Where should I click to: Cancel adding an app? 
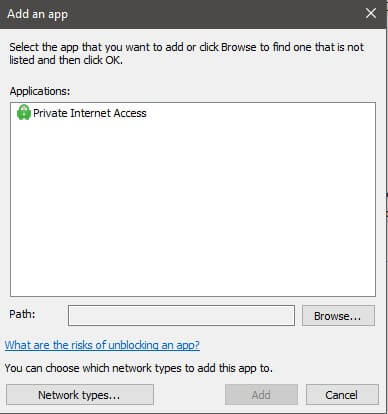(x=342, y=395)
